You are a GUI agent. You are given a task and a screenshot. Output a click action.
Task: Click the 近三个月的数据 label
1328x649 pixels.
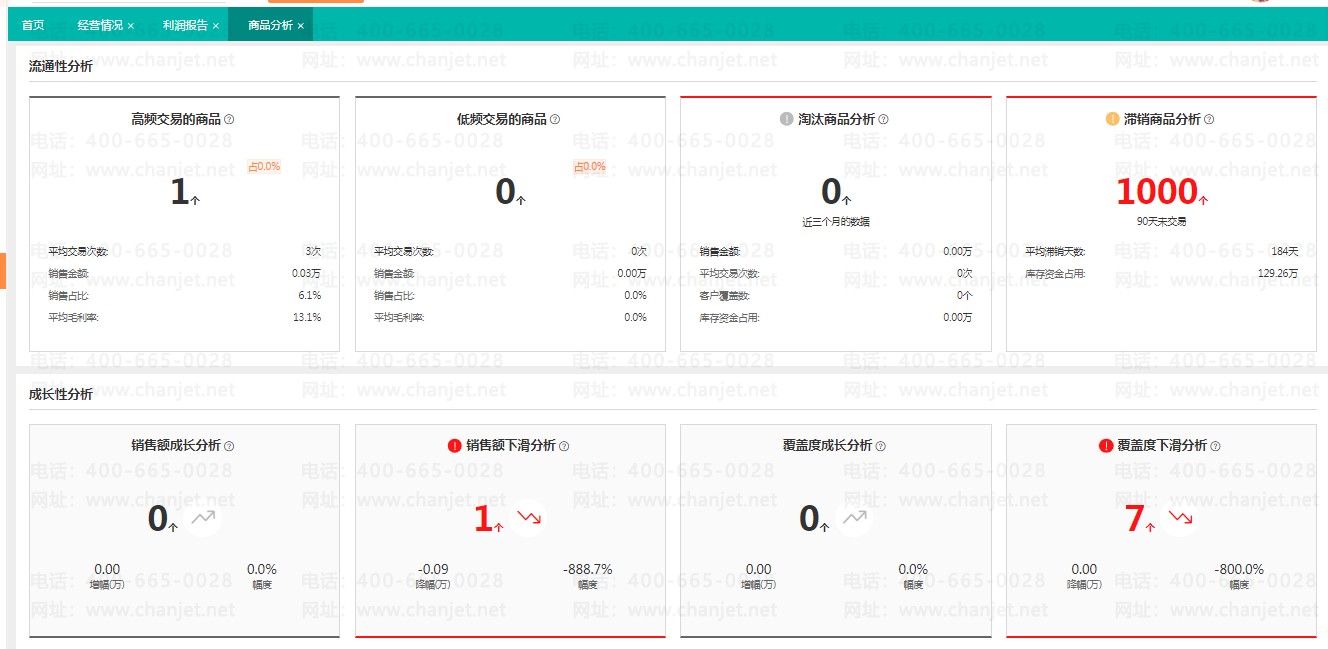(x=836, y=222)
